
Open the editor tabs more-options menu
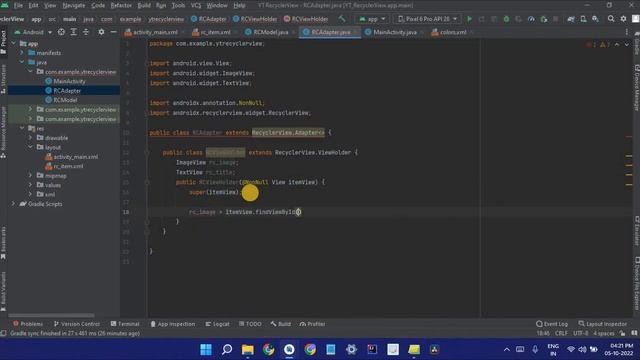tap(627, 32)
